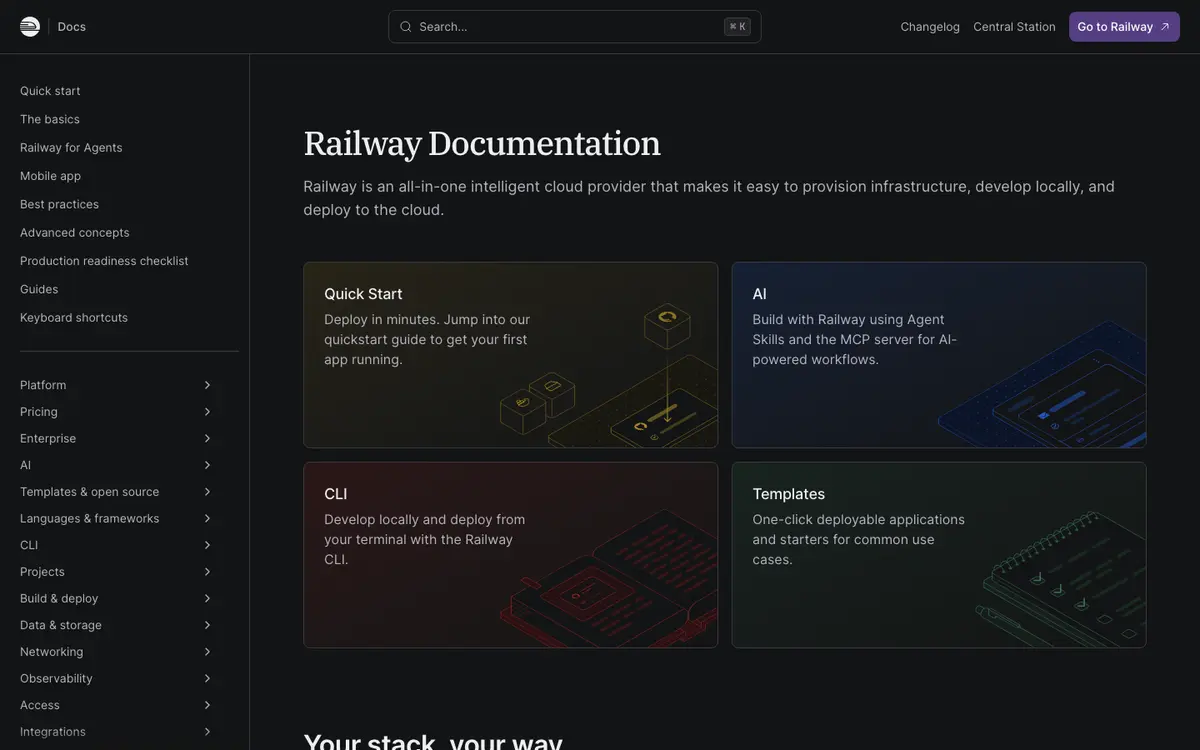The width and height of the screenshot is (1200, 750).
Task: Select the Integrations sidebar label
Action: tap(53, 732)
